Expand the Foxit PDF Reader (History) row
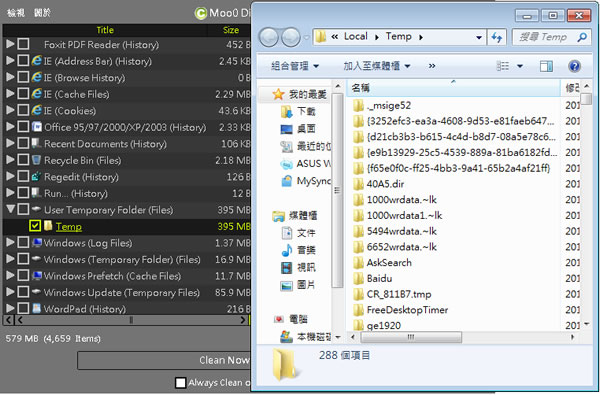This screenshot has height=396, width=600. click(x=10, y=44)
